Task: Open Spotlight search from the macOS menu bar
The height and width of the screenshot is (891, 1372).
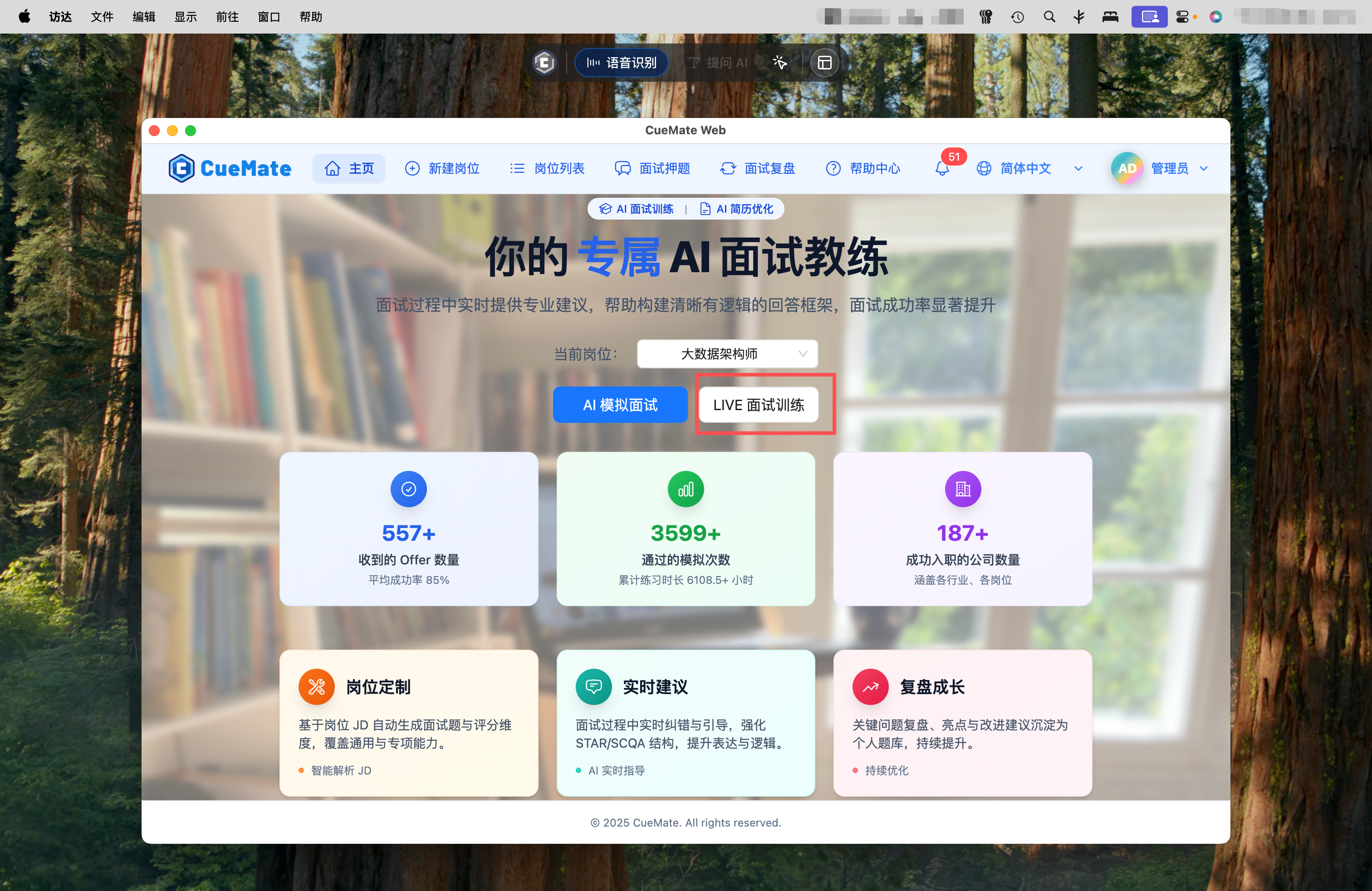Action: [x=1049, y=17]
